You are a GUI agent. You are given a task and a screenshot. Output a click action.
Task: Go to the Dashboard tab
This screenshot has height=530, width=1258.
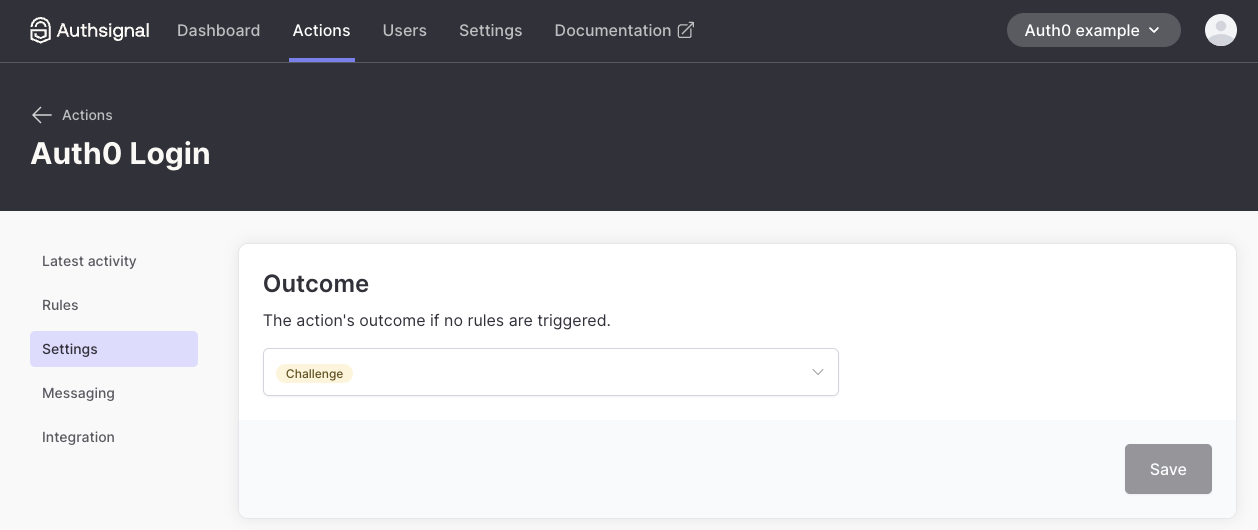pyautogui.click(x=218, y=30)
